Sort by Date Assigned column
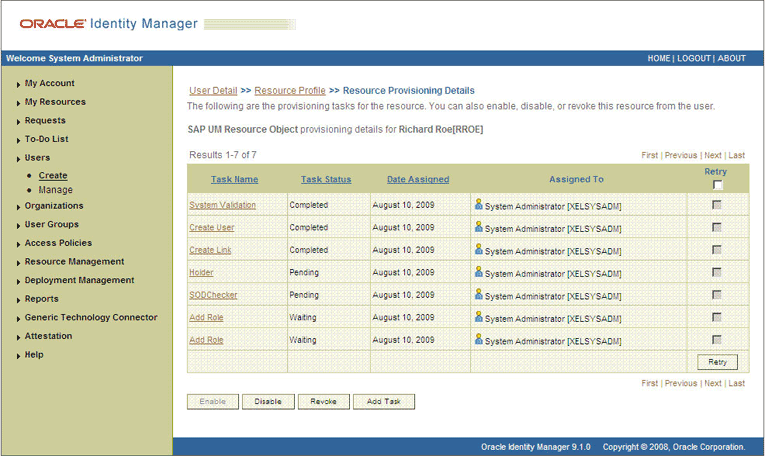 [x=418, y=179]
